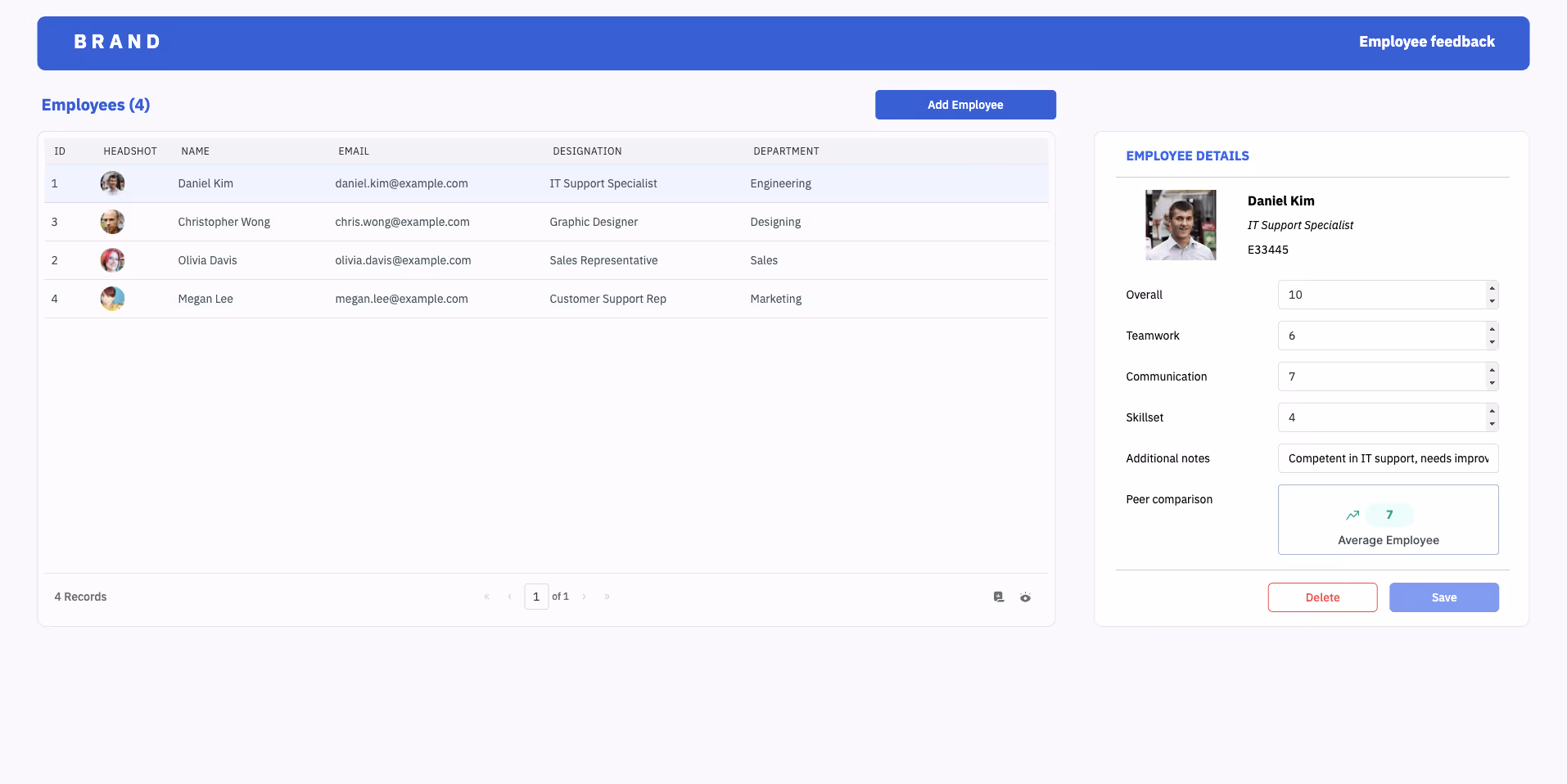The height and width of the screenshot is (784, 1567).
Task: Click the download records icon in table footer
Action: [998, 597]
